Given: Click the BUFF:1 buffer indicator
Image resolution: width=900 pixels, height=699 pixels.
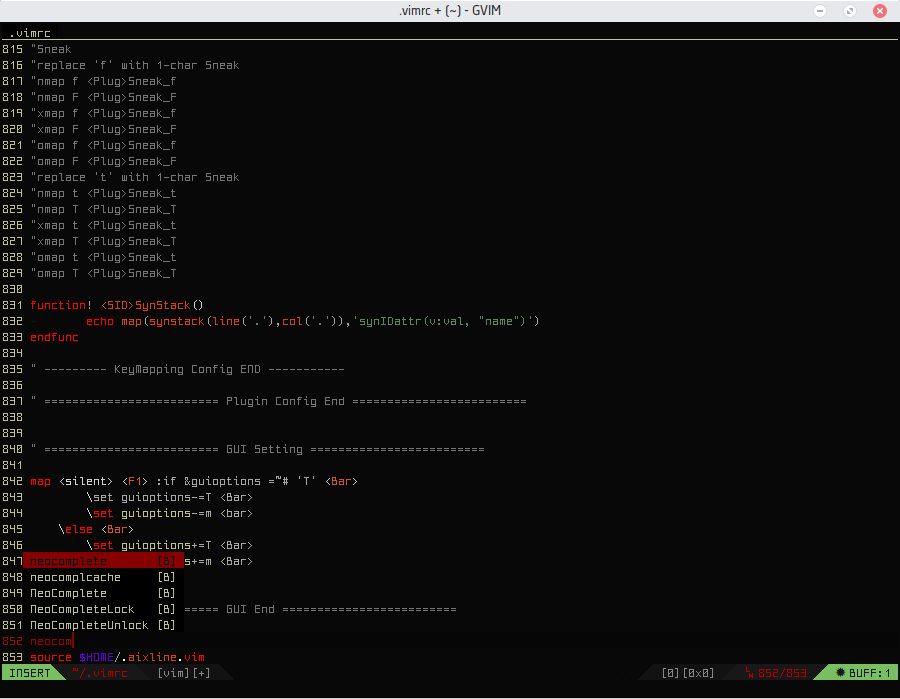Looking at the screenshot, I should coord(869,673).
